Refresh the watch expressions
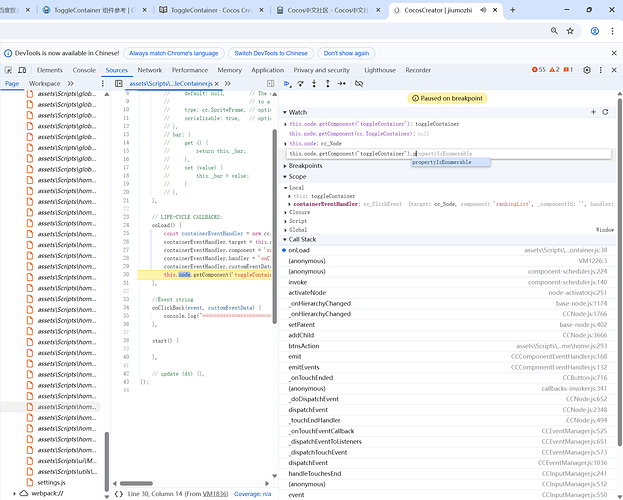The image size is (623, 500). pyautogui.click(x=606, y=112)
